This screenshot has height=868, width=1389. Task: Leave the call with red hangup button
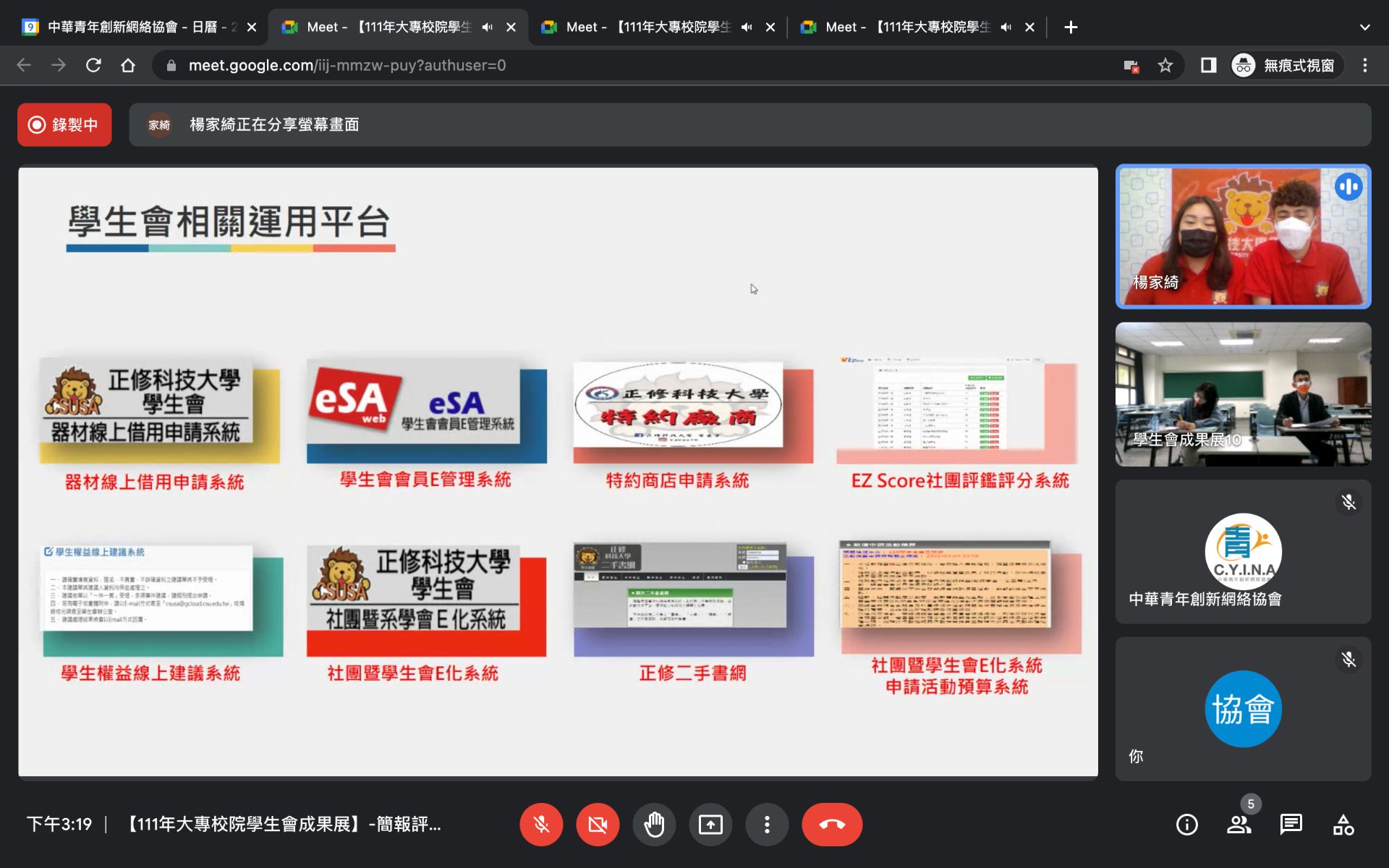click(832, 825)
